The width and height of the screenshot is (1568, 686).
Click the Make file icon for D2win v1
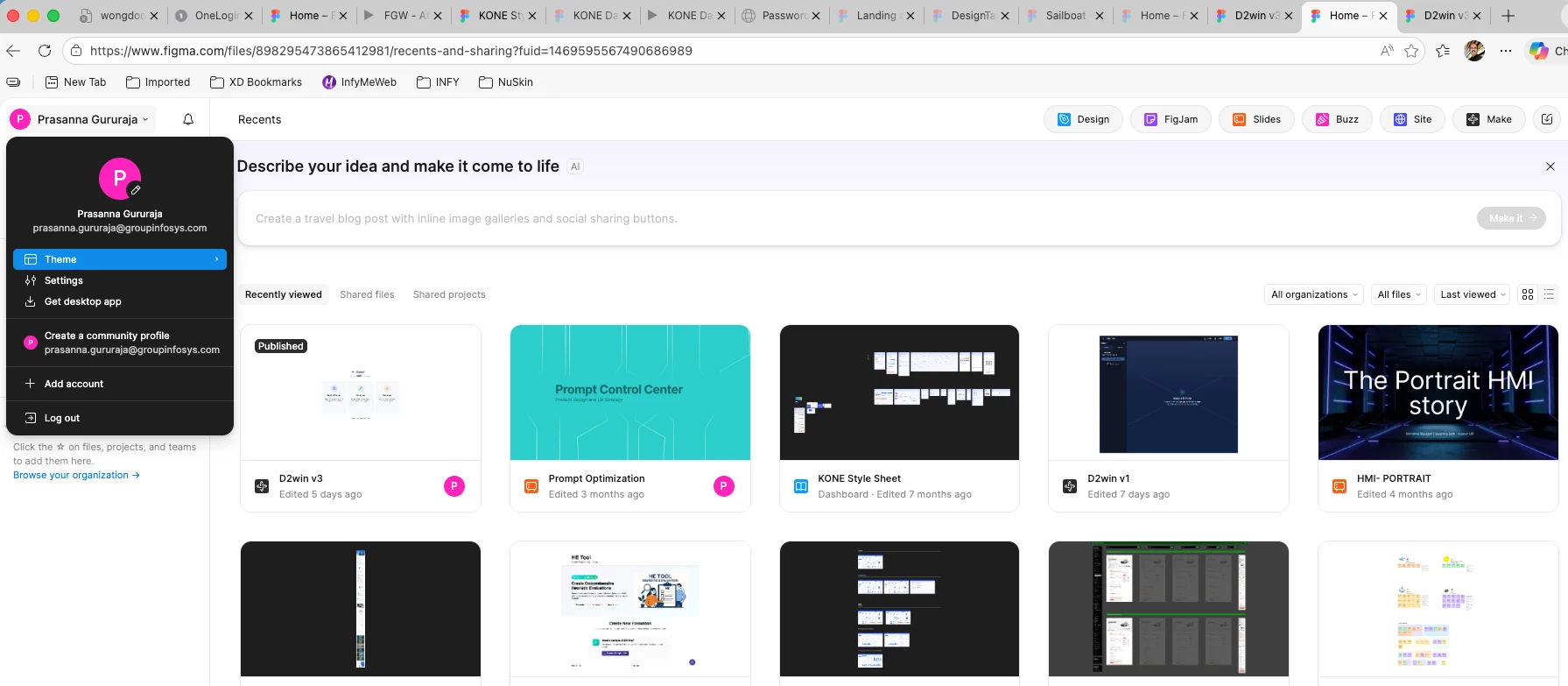[1070, 486]
